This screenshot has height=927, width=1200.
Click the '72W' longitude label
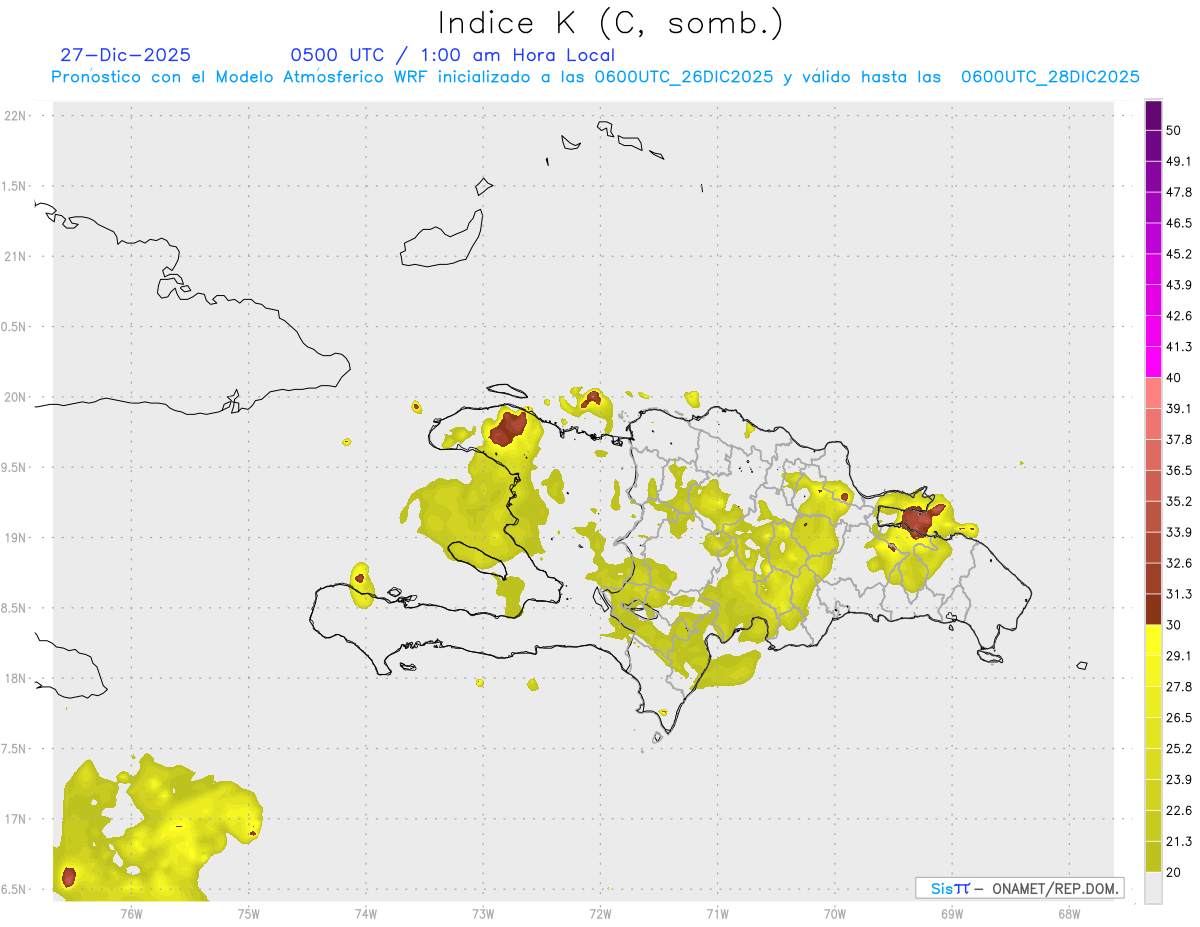coord(600,913)
